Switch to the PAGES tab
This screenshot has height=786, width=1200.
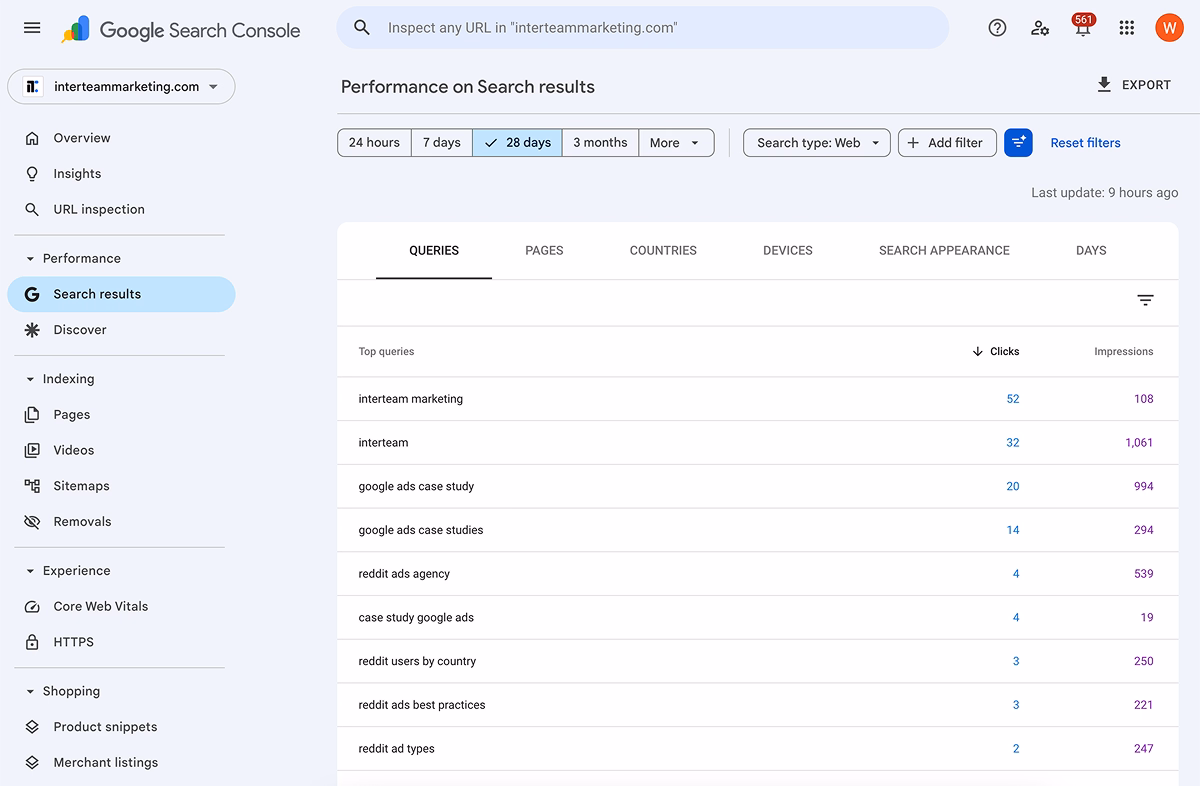click(x=544, y=250)
